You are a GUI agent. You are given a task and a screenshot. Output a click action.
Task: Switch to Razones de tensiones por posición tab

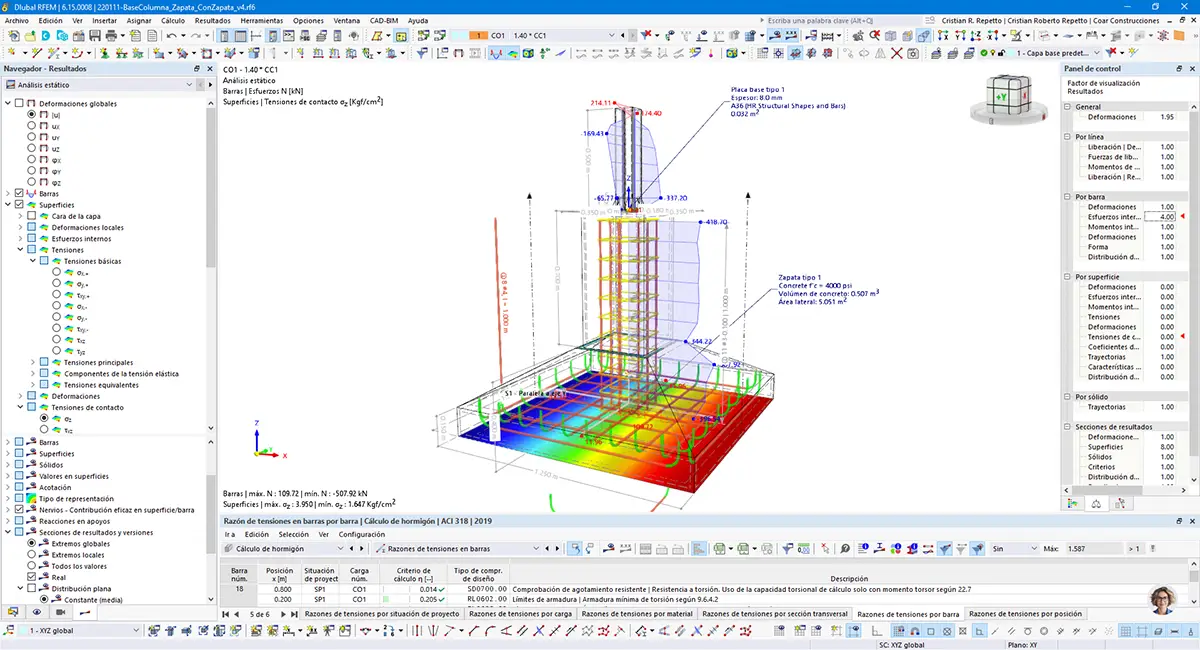(x=1025, y=613)
